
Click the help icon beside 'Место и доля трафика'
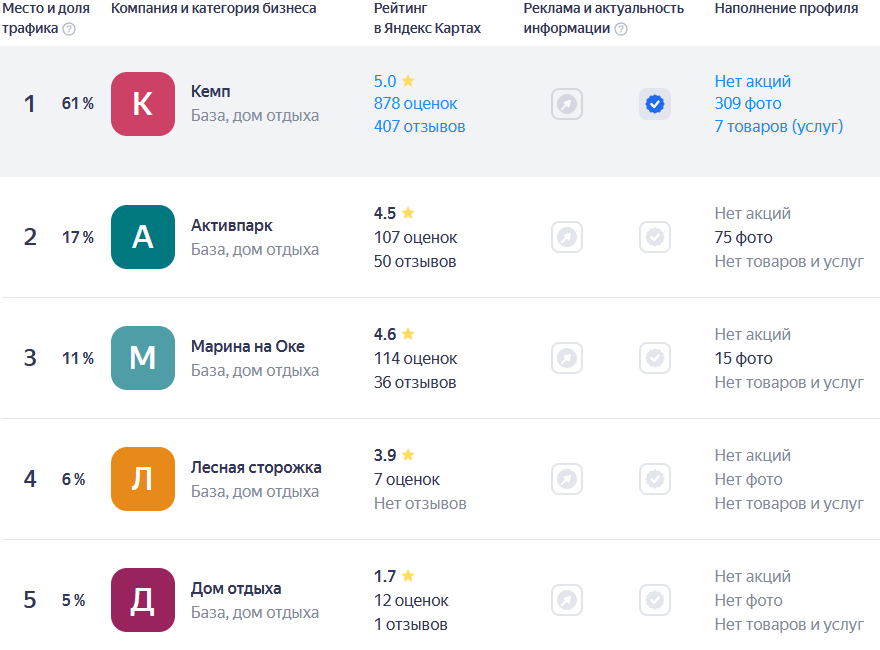point(69,29)
